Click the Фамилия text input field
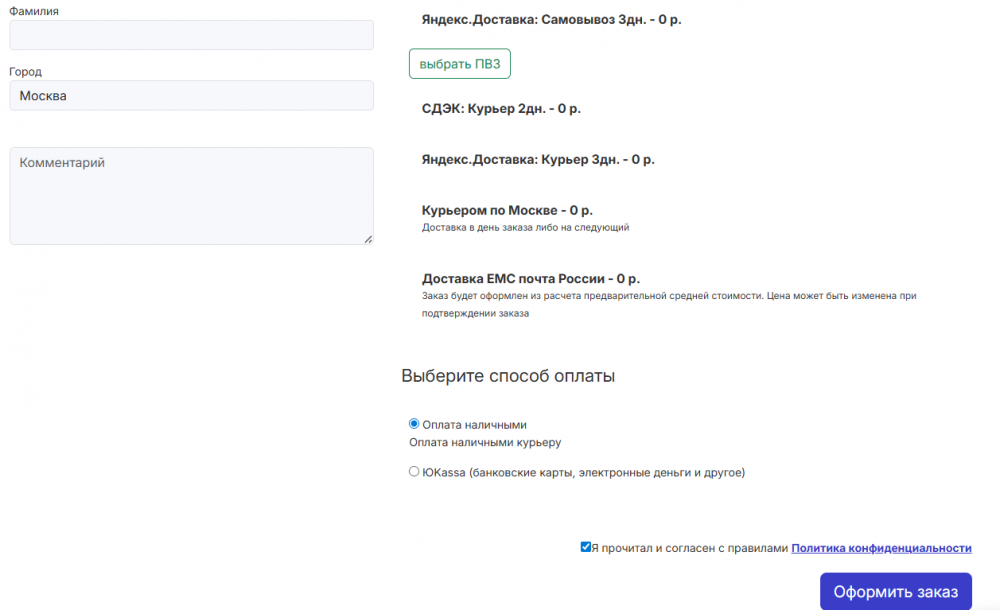1000x610 pixels. 191,35
